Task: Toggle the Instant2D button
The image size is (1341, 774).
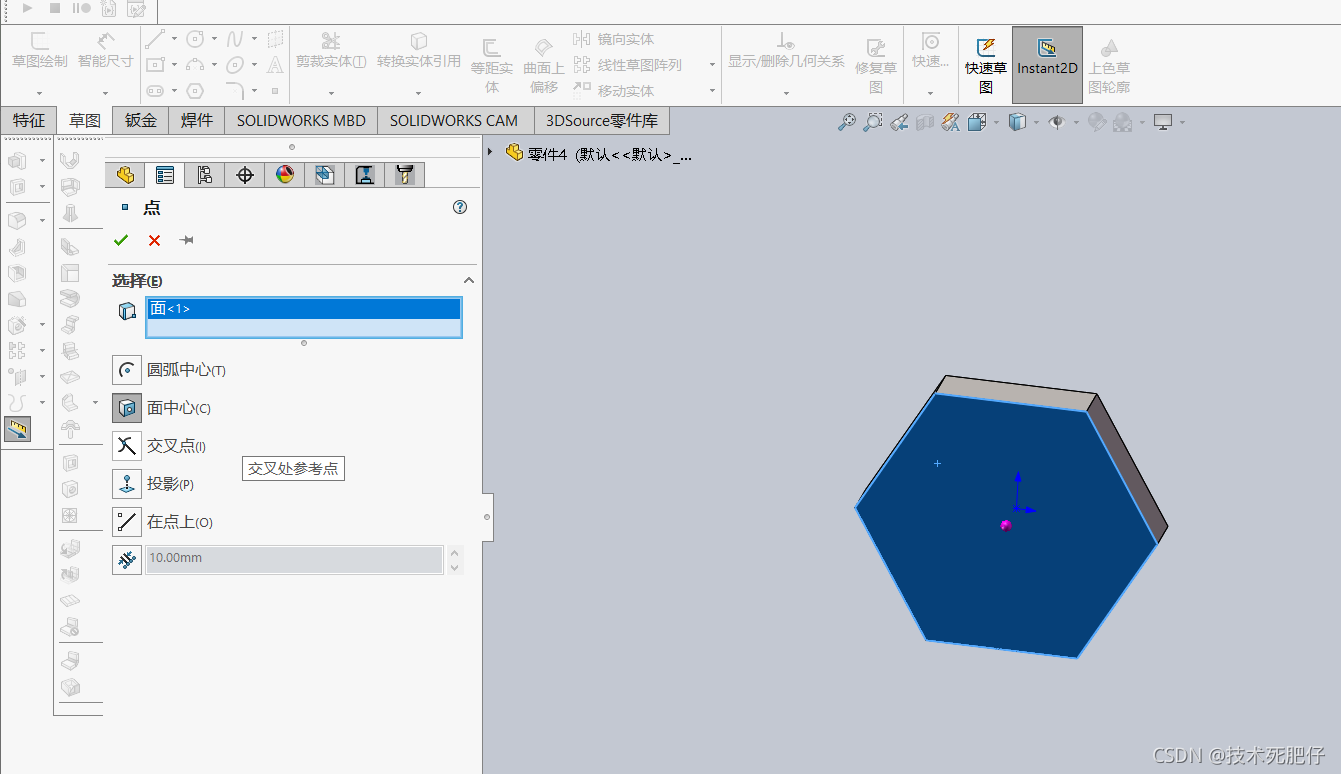Action: (1047, 64)
